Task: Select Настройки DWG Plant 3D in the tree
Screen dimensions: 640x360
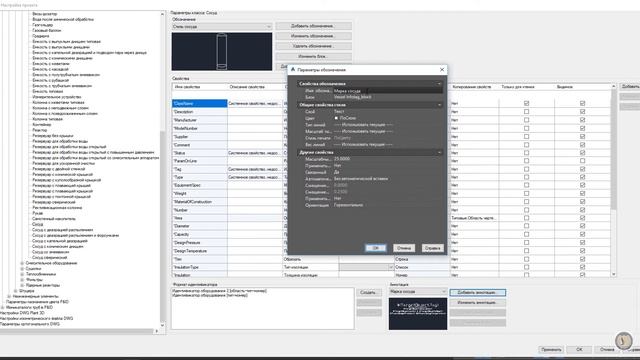Action: 22,313
